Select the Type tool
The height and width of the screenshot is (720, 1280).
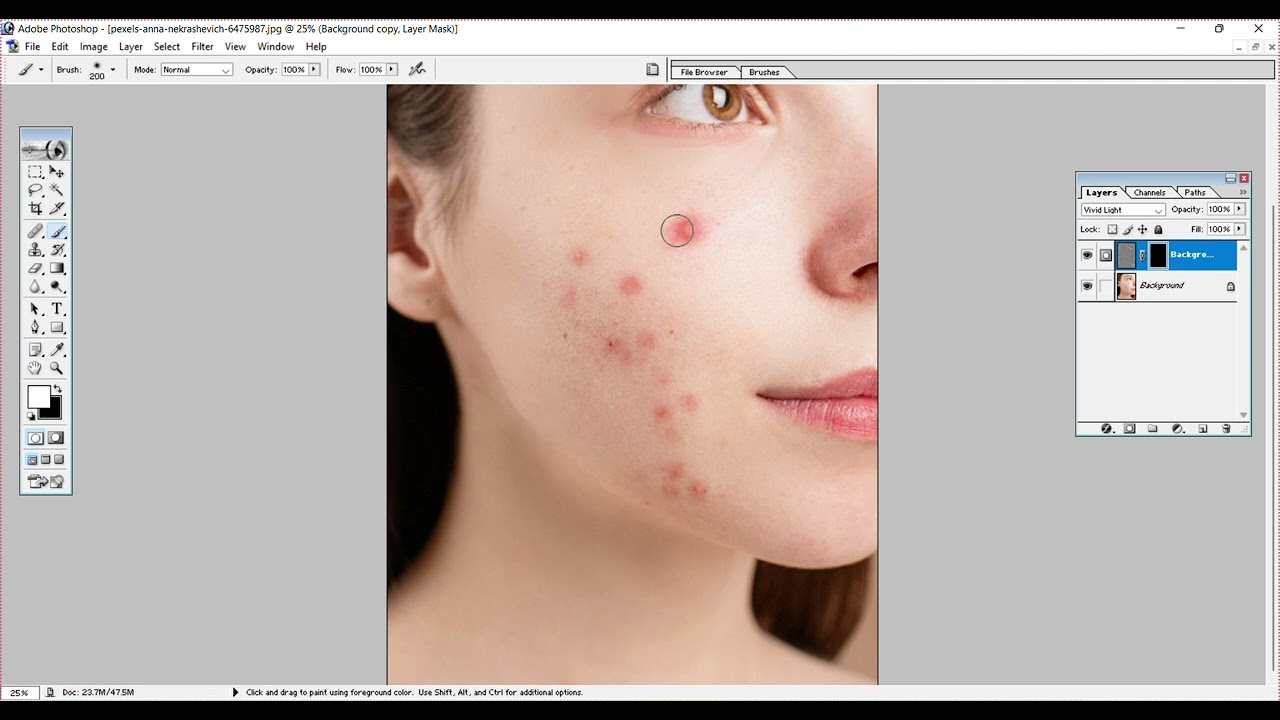(x=57, y=309)
